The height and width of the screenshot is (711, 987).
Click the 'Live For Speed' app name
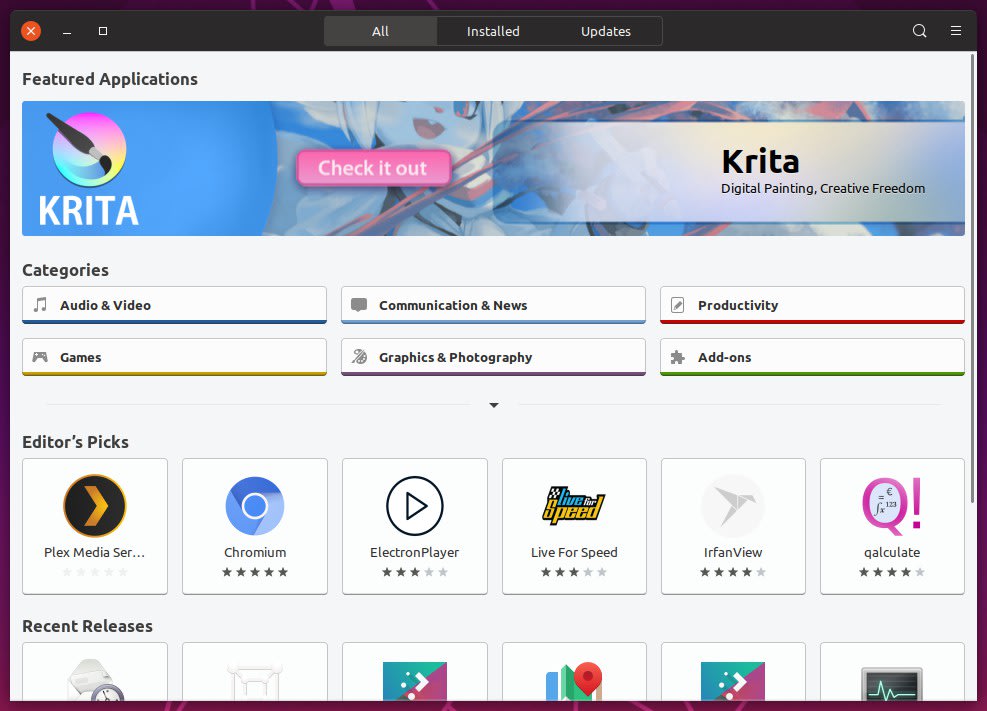pyautogui.click(x=574, y=552)
